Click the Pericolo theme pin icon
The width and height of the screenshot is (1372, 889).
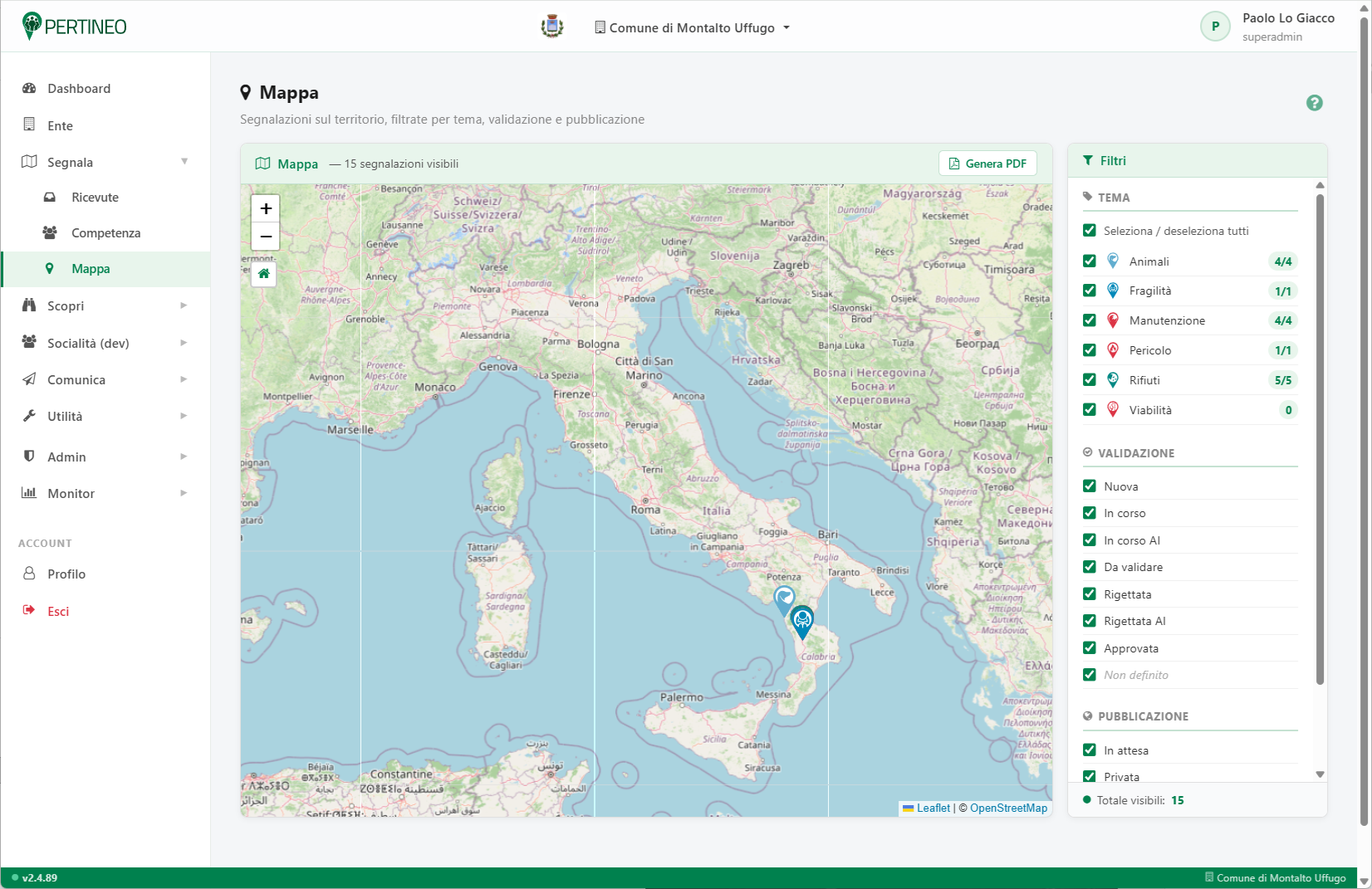click(1113, 350)
